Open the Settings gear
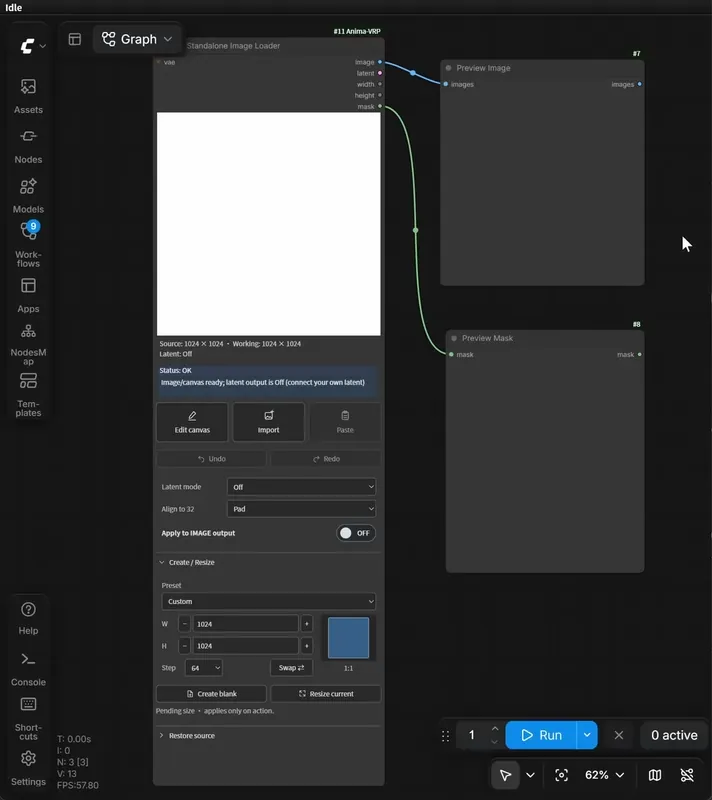712x800 pixels. (28, 768)
